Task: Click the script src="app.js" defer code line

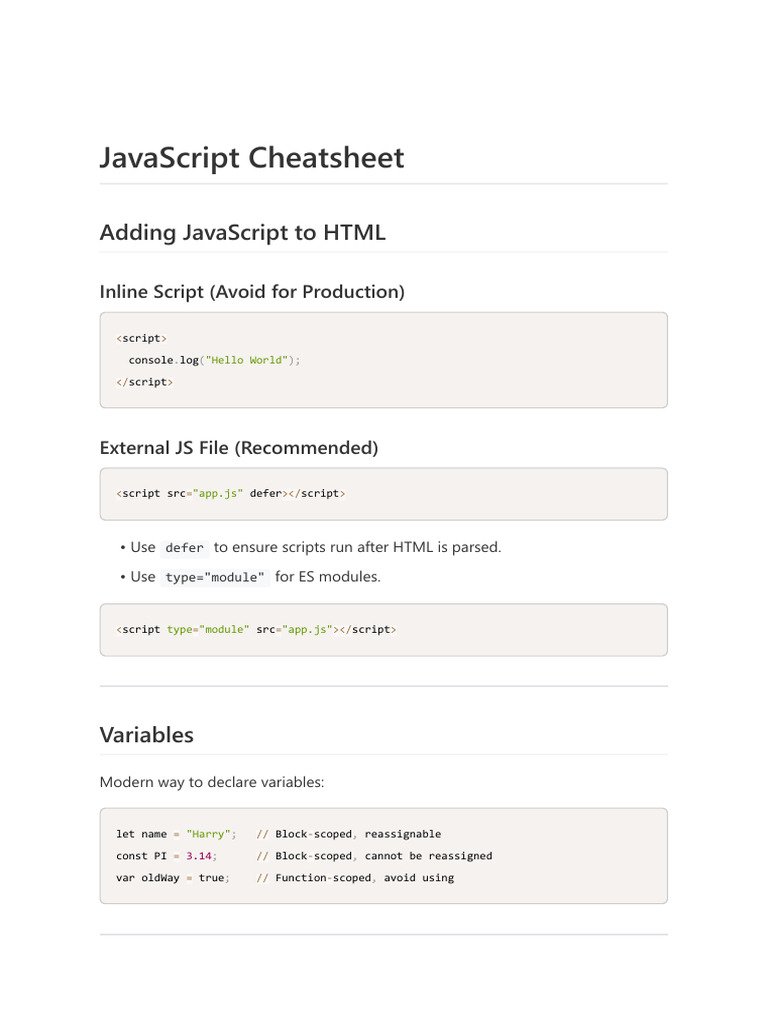Action: (x=231, y=493)
